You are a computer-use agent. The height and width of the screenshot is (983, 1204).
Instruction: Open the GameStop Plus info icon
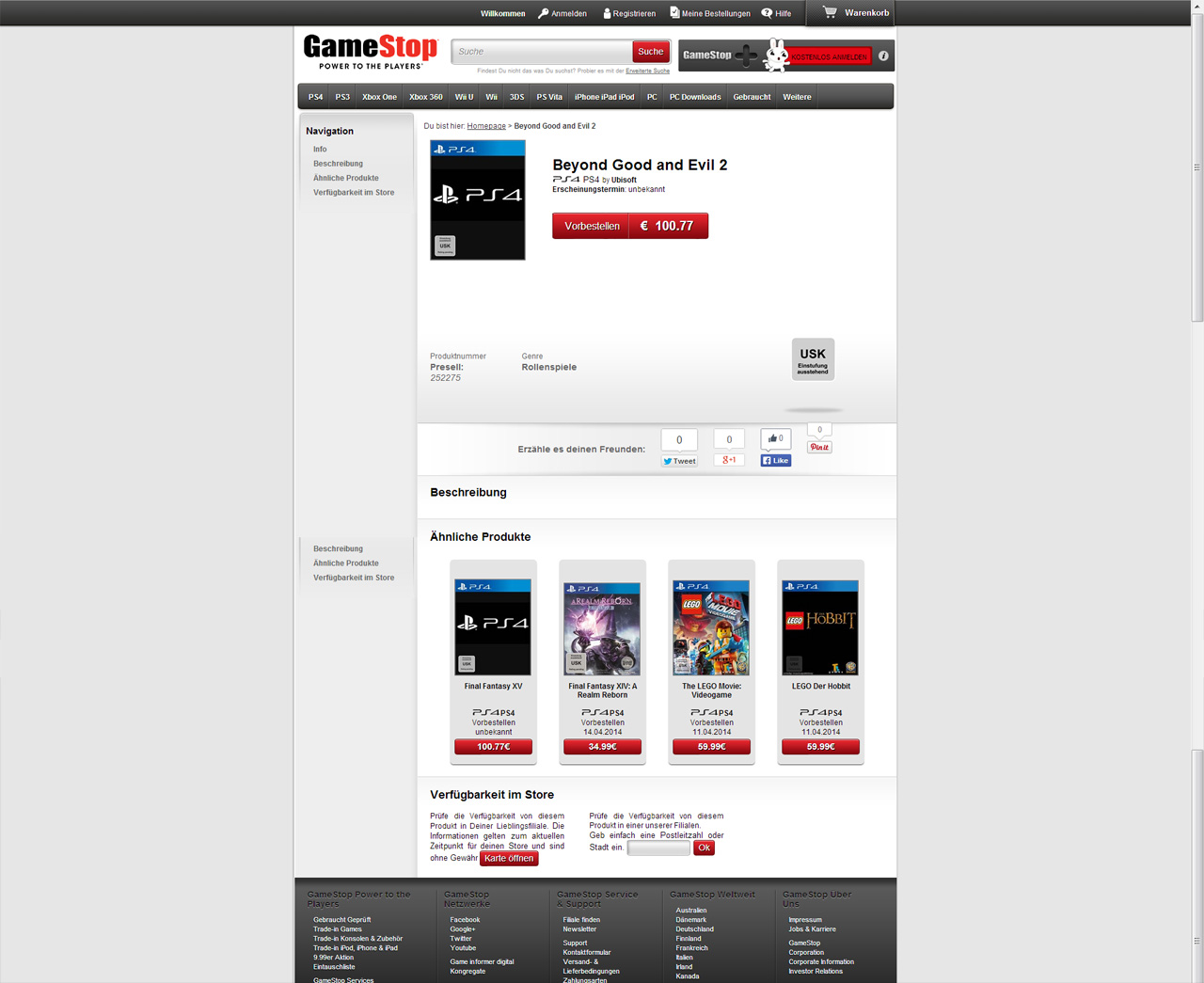click(883, 55)
